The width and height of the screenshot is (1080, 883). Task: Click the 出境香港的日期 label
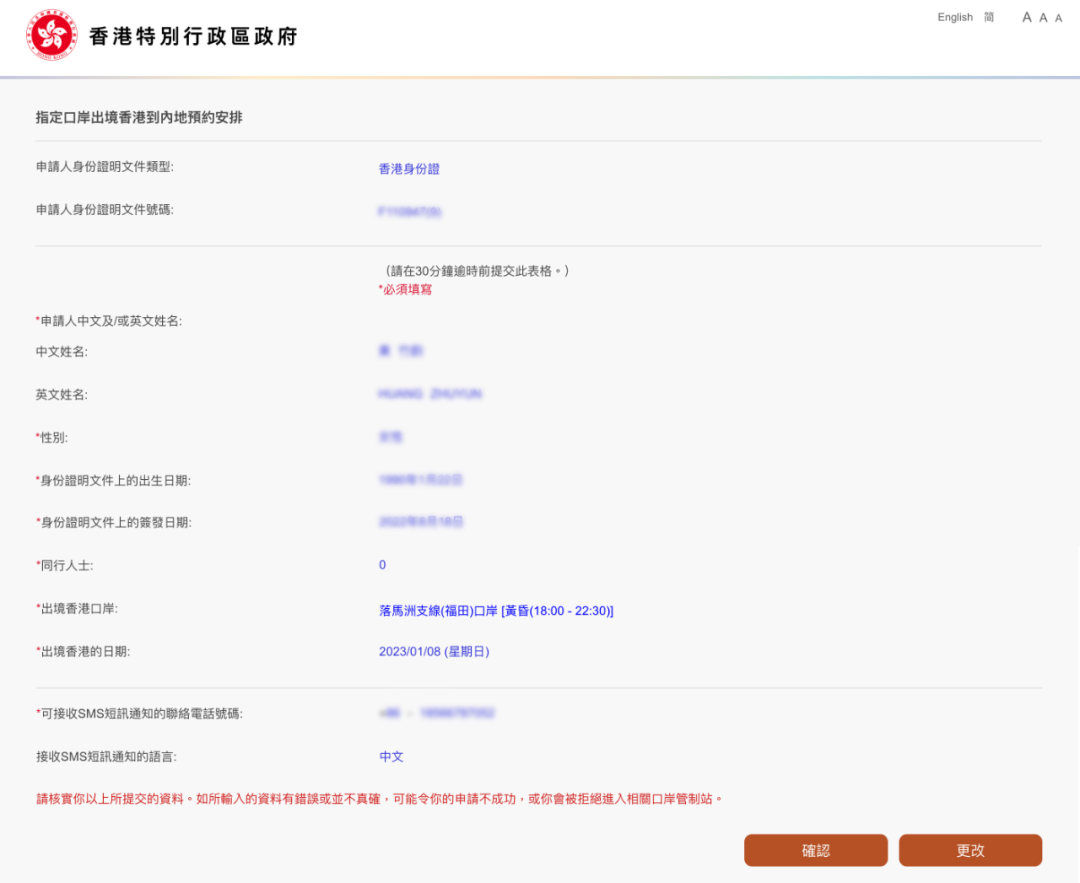pyautogui.click(x=83, y=652)
